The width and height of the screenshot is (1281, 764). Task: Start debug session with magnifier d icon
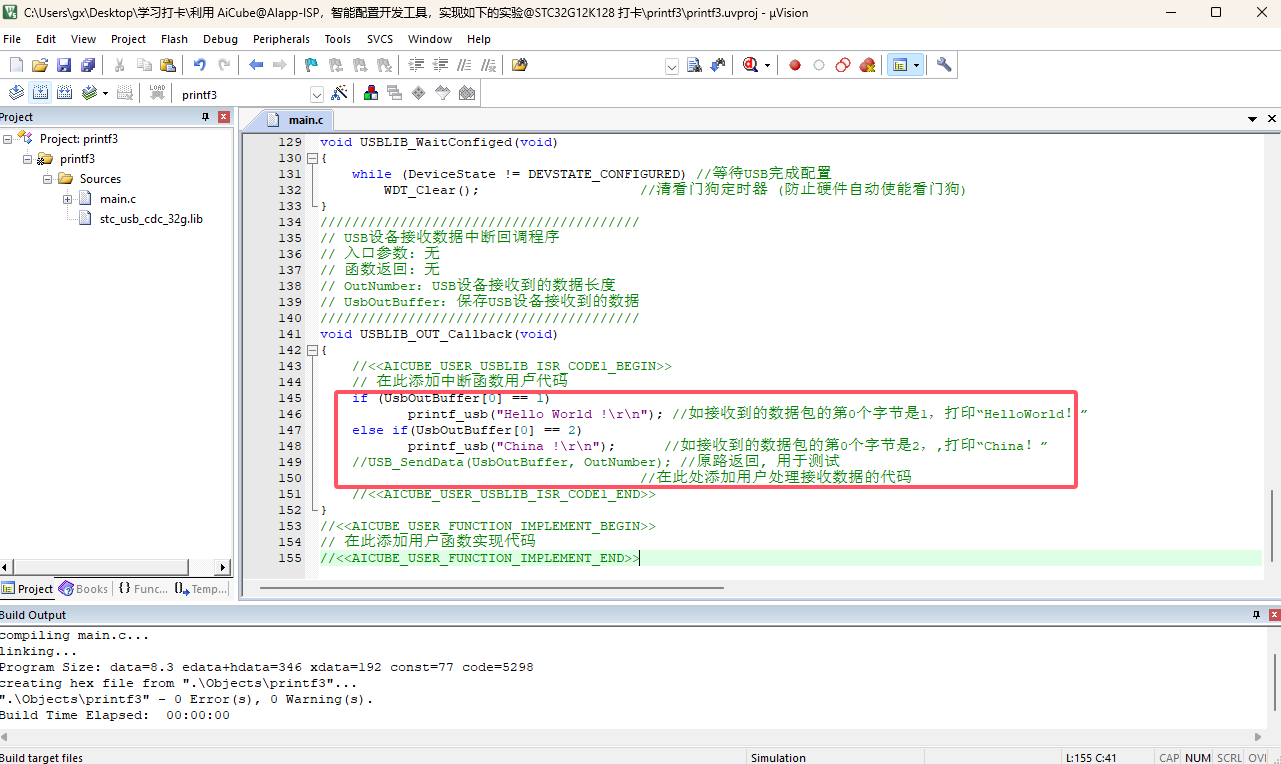(x=751, y=65)
